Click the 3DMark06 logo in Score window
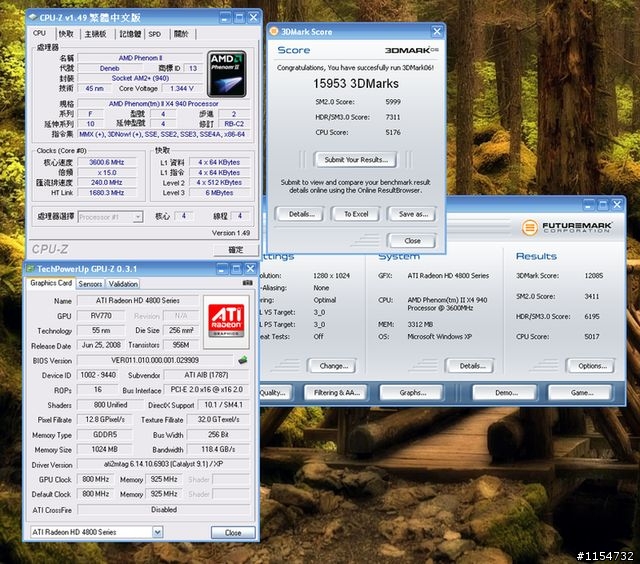Image resolution: width=640 pixels, height=564 pixels. (411, 50)
